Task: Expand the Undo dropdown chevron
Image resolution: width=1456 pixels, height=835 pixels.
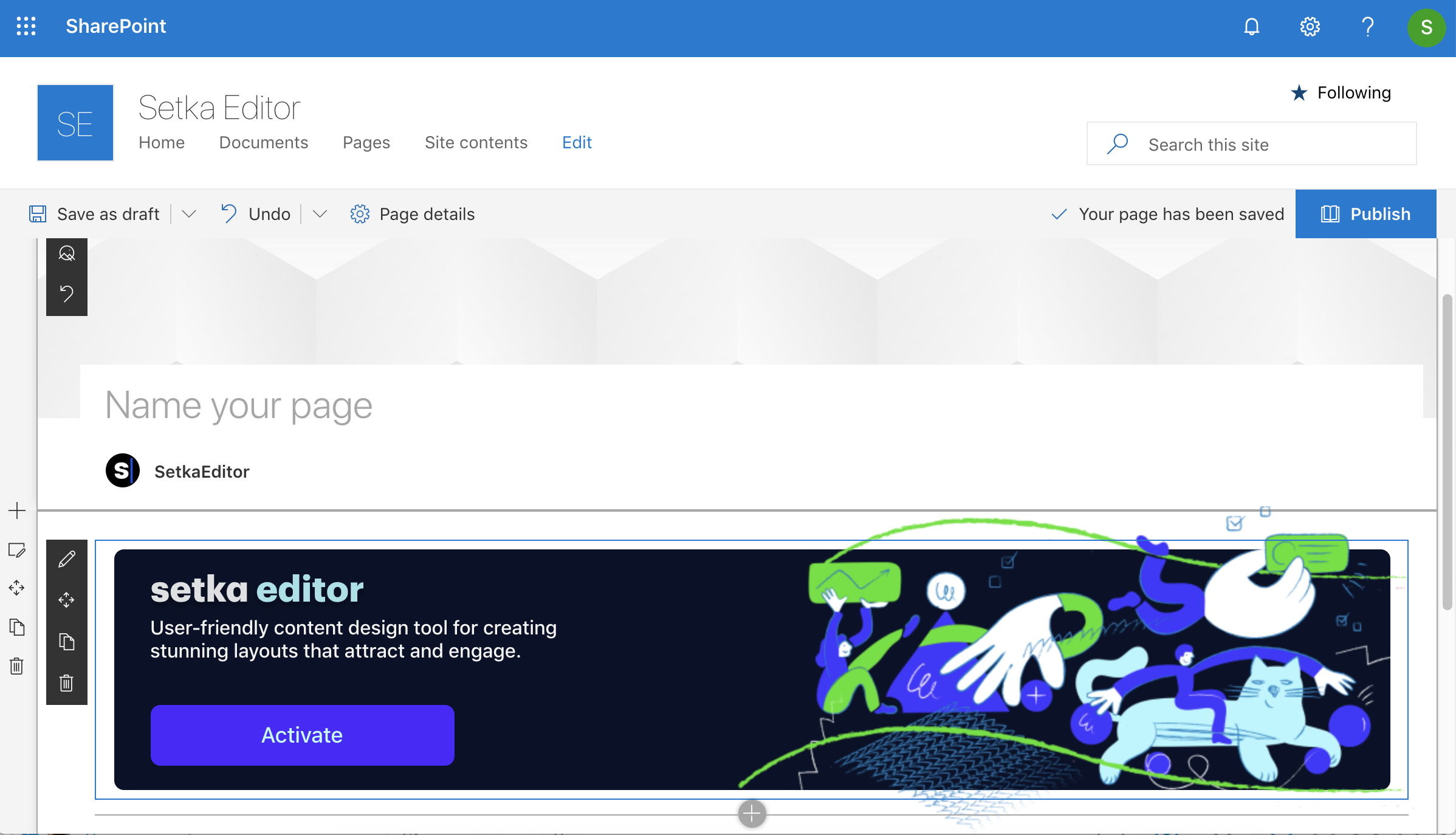Action: (319, 214)
